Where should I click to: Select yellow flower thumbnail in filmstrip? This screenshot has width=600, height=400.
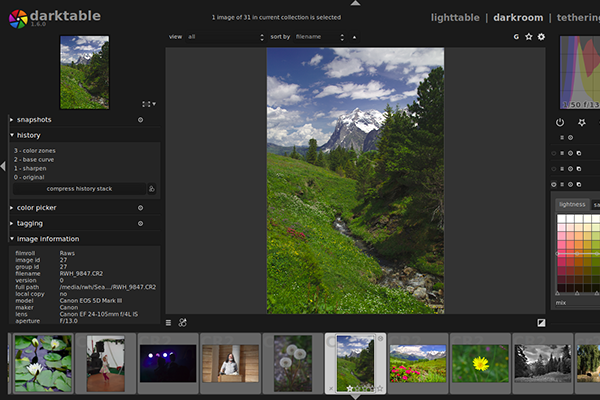coord(479,363)
